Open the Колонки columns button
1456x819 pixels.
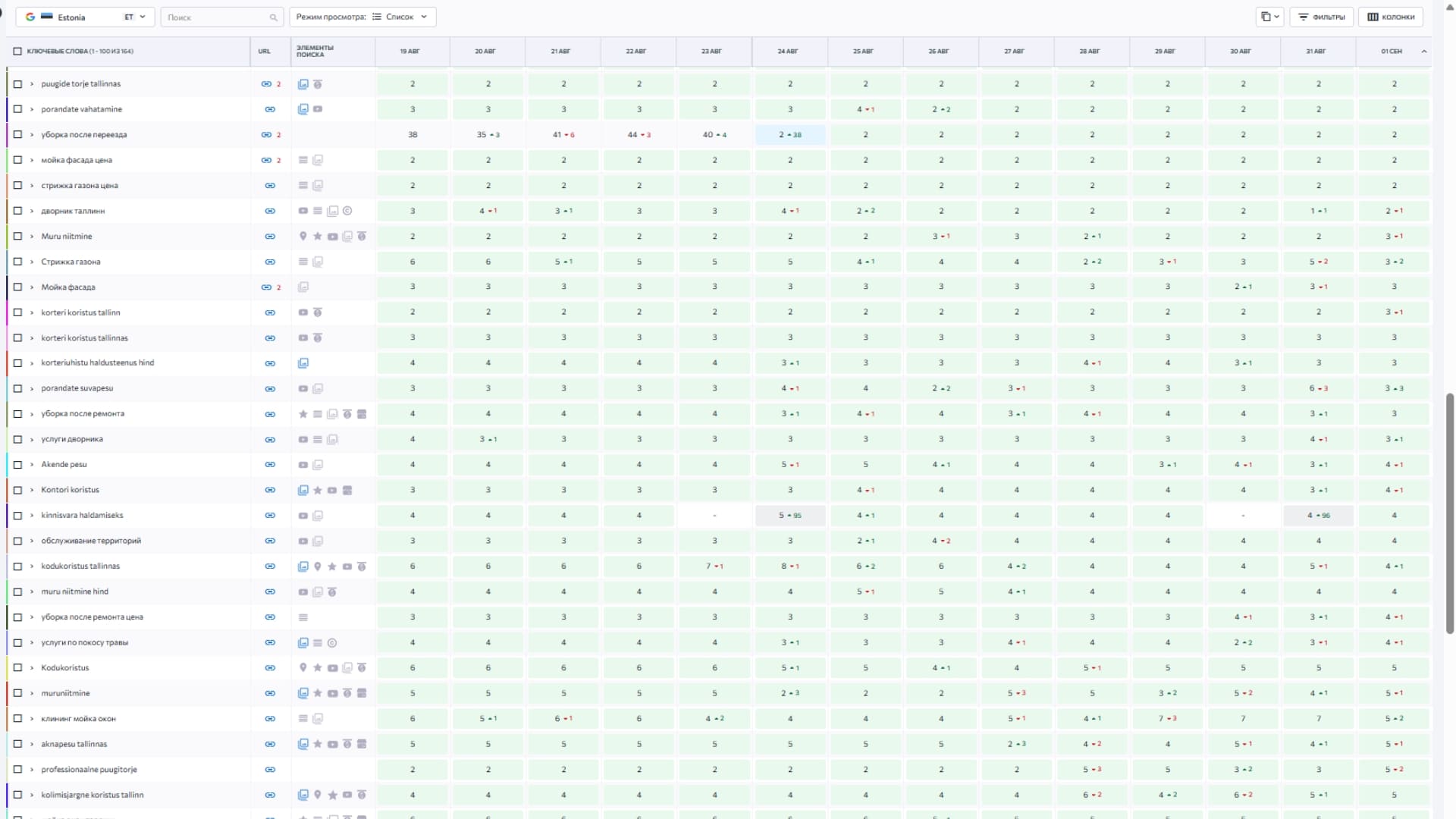coord(1391,17)
